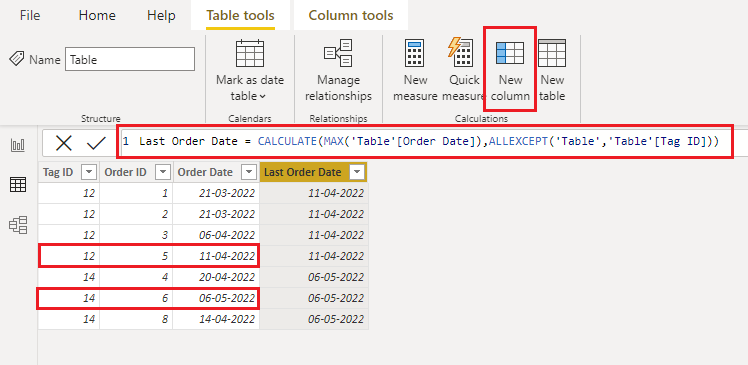Click inside the DAX formula bar
This screenshot has width=748, height=365.
coord(425,141)
